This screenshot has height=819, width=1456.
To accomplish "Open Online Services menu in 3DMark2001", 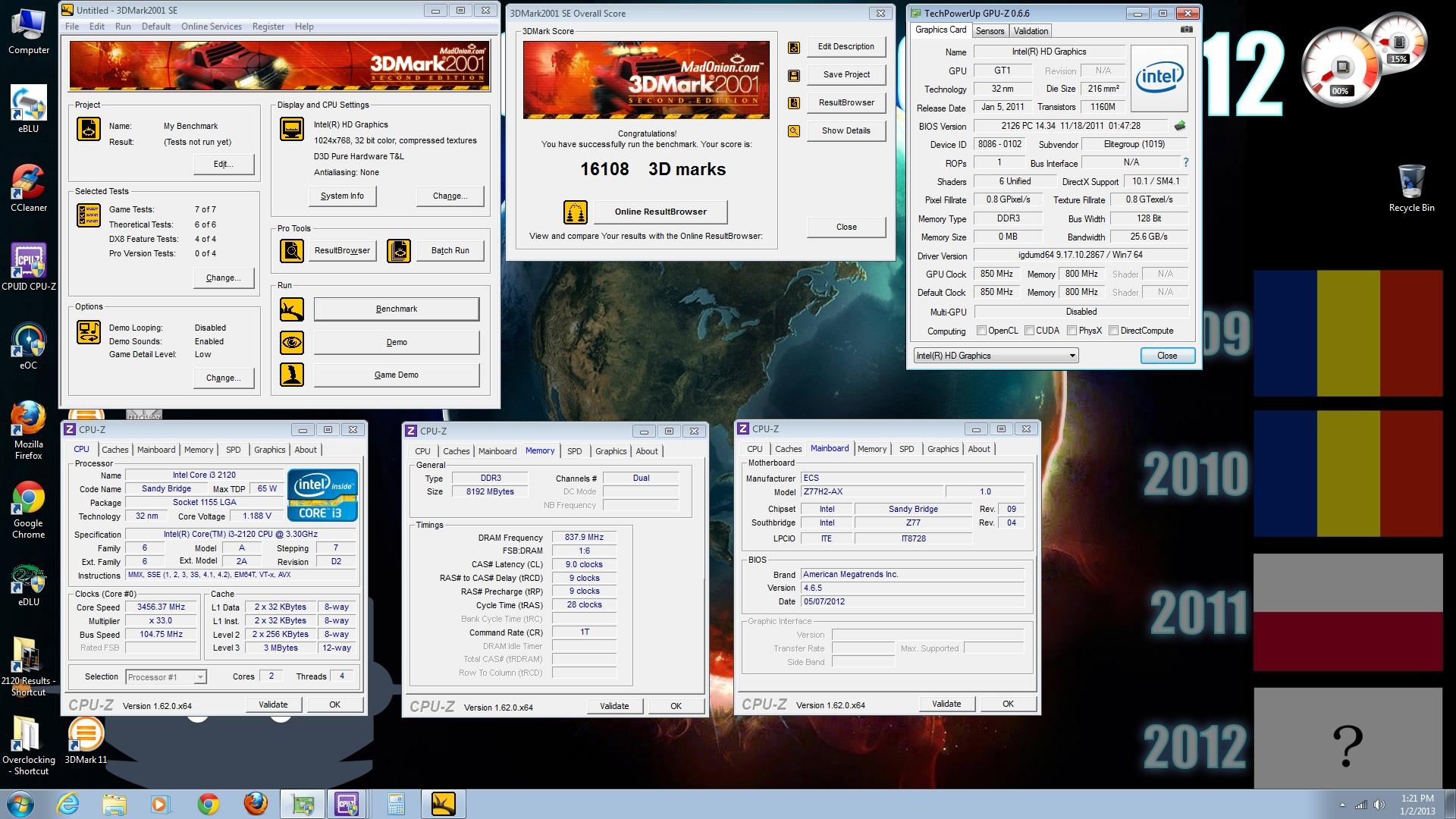I will click(x=212, y=27).
